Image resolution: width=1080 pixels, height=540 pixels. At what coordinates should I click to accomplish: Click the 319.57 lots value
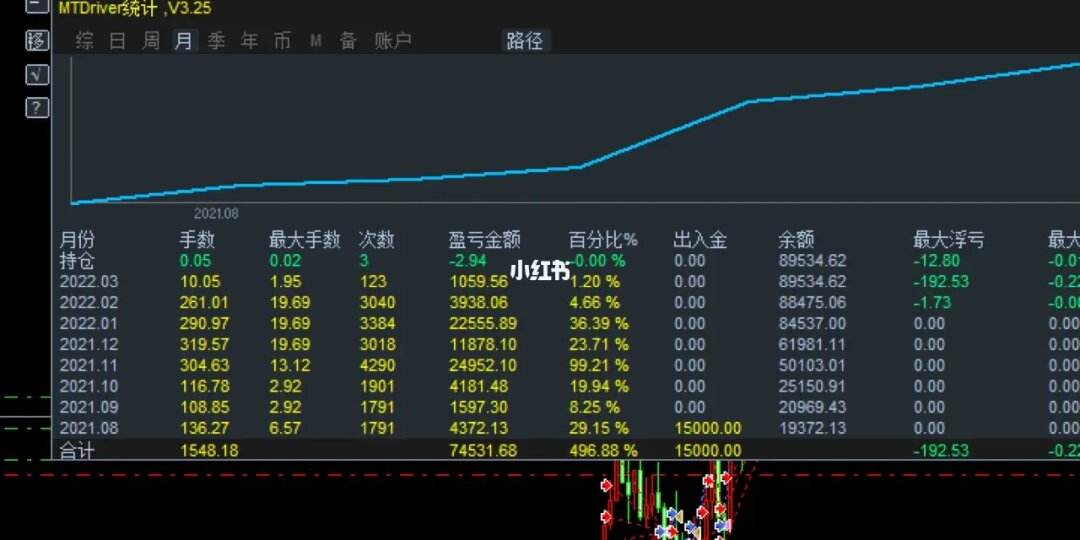(x=205, y=344)
